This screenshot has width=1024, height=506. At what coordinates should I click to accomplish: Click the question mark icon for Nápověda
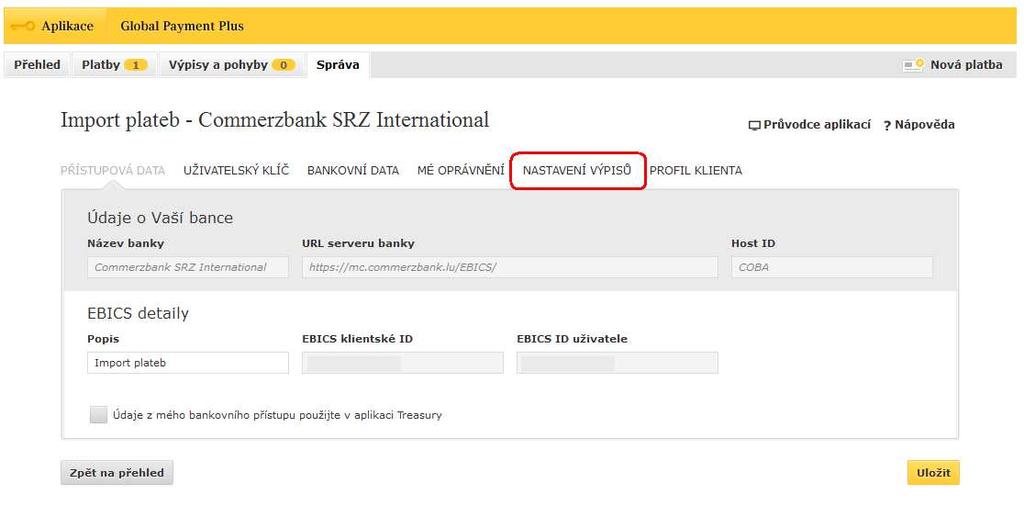click(x=887, y=125)
